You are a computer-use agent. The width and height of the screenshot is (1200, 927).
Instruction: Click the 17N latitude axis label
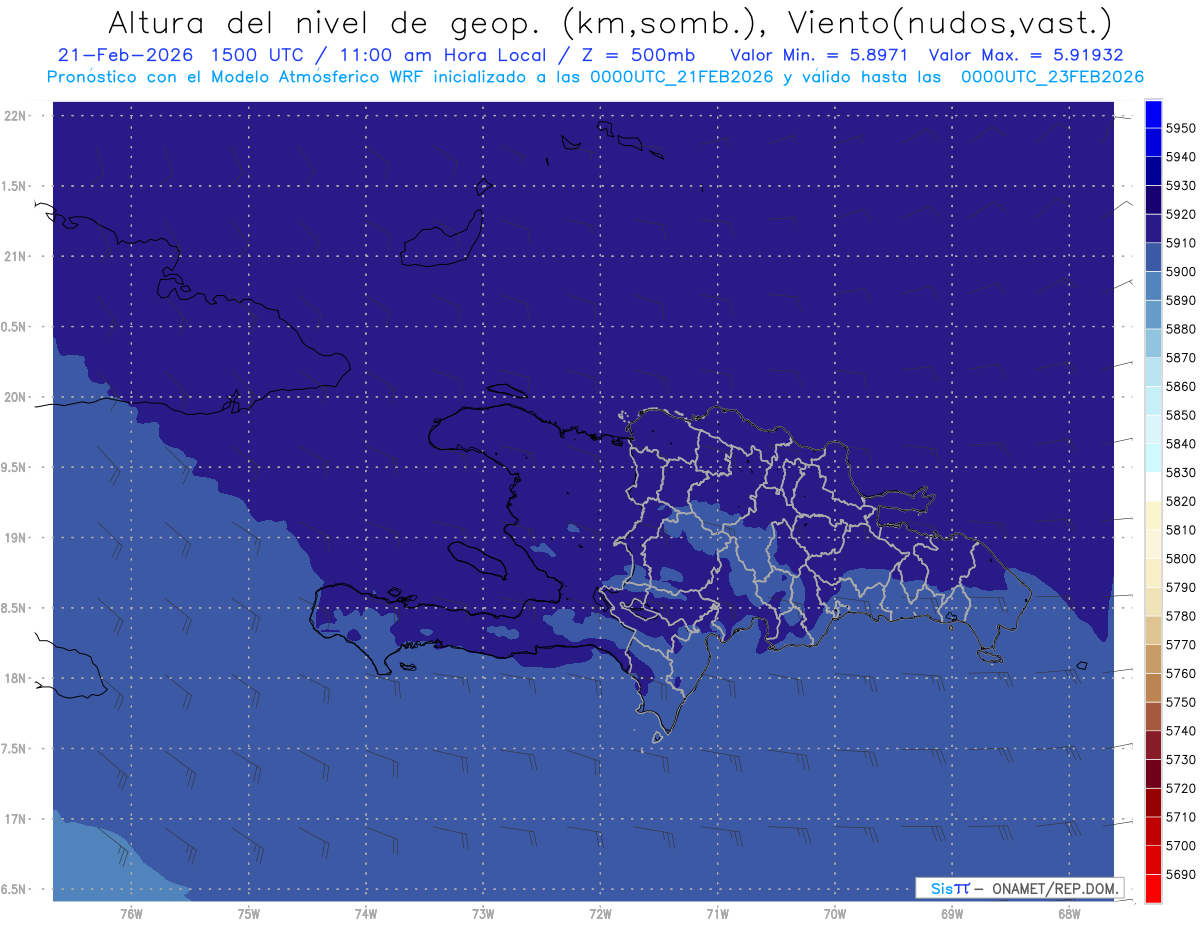(x=14, y=819)
